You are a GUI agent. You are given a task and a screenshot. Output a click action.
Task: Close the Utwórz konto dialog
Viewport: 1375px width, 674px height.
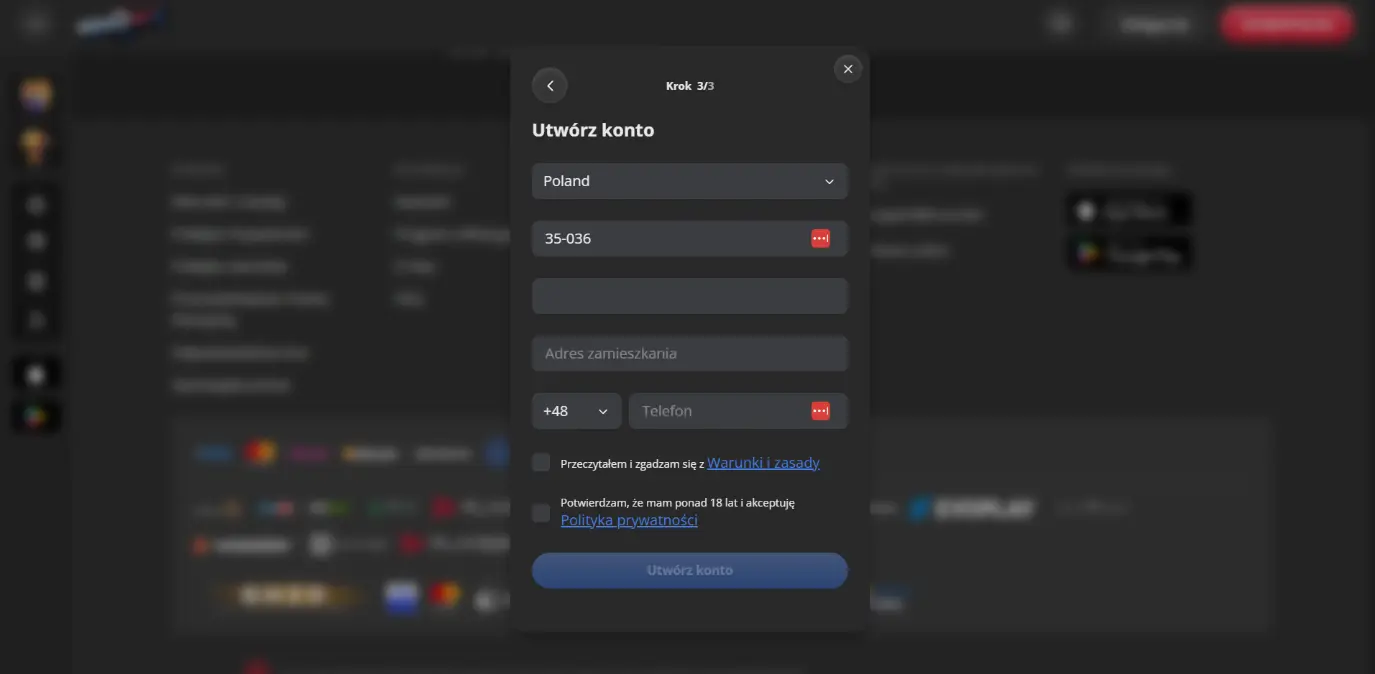tap(847, 69)
